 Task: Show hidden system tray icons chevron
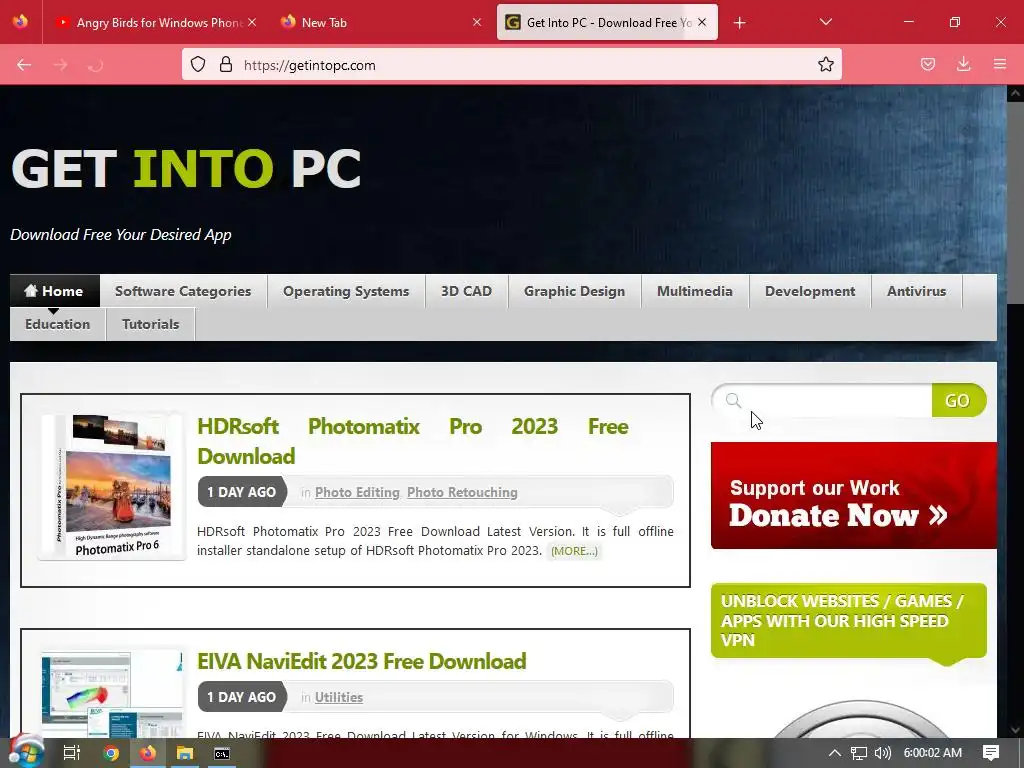[834, 752]
